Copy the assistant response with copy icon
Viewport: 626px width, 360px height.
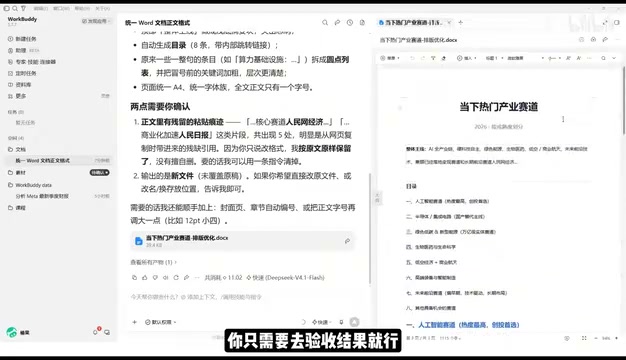(x=135, y=277)
